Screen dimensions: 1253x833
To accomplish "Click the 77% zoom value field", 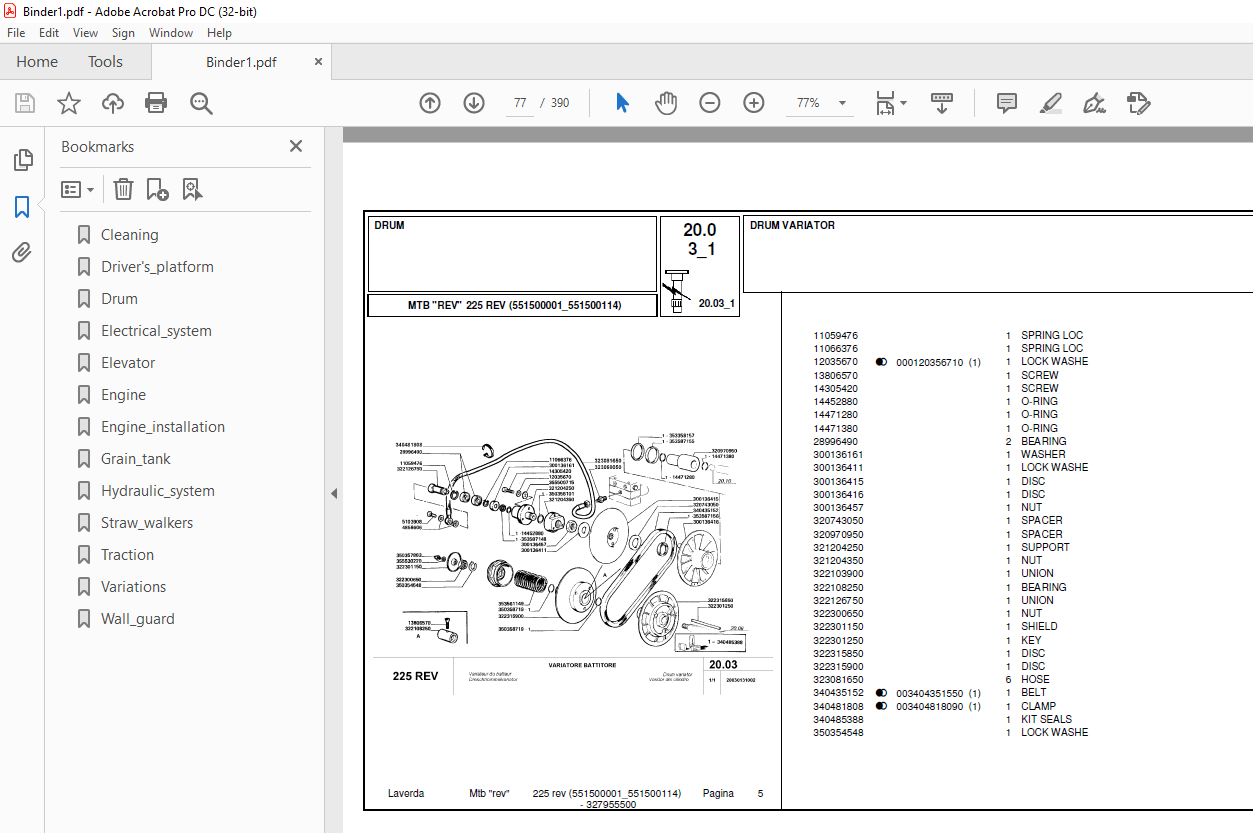I will [808, 103].
